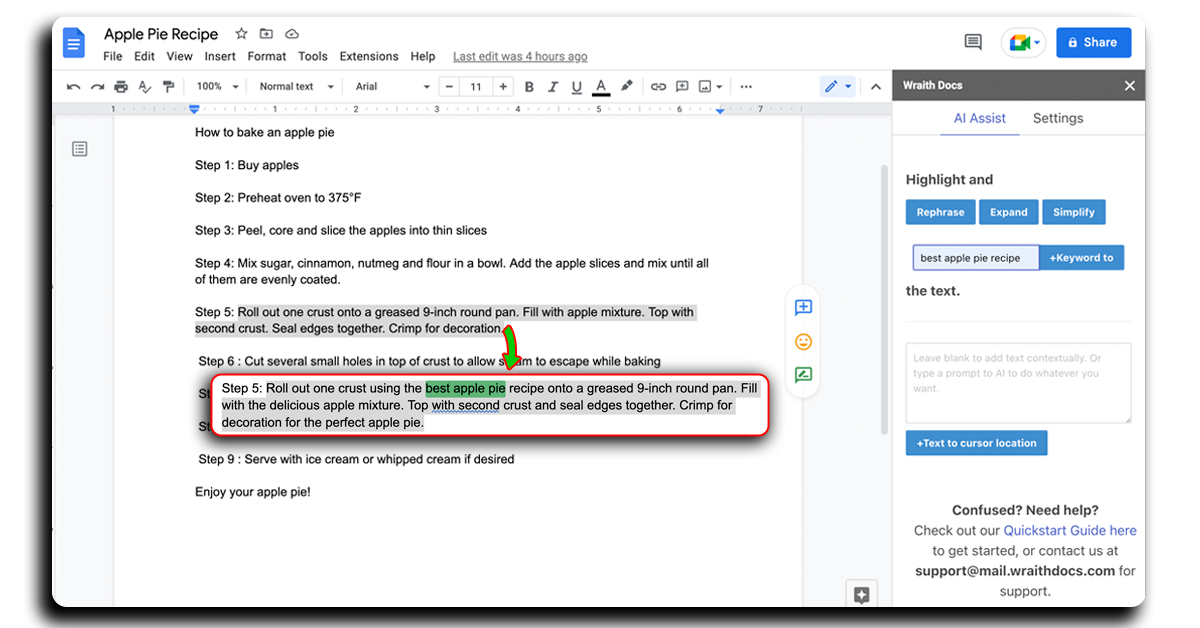Open the 100% zoom dropdown

(x=217, y=87)
